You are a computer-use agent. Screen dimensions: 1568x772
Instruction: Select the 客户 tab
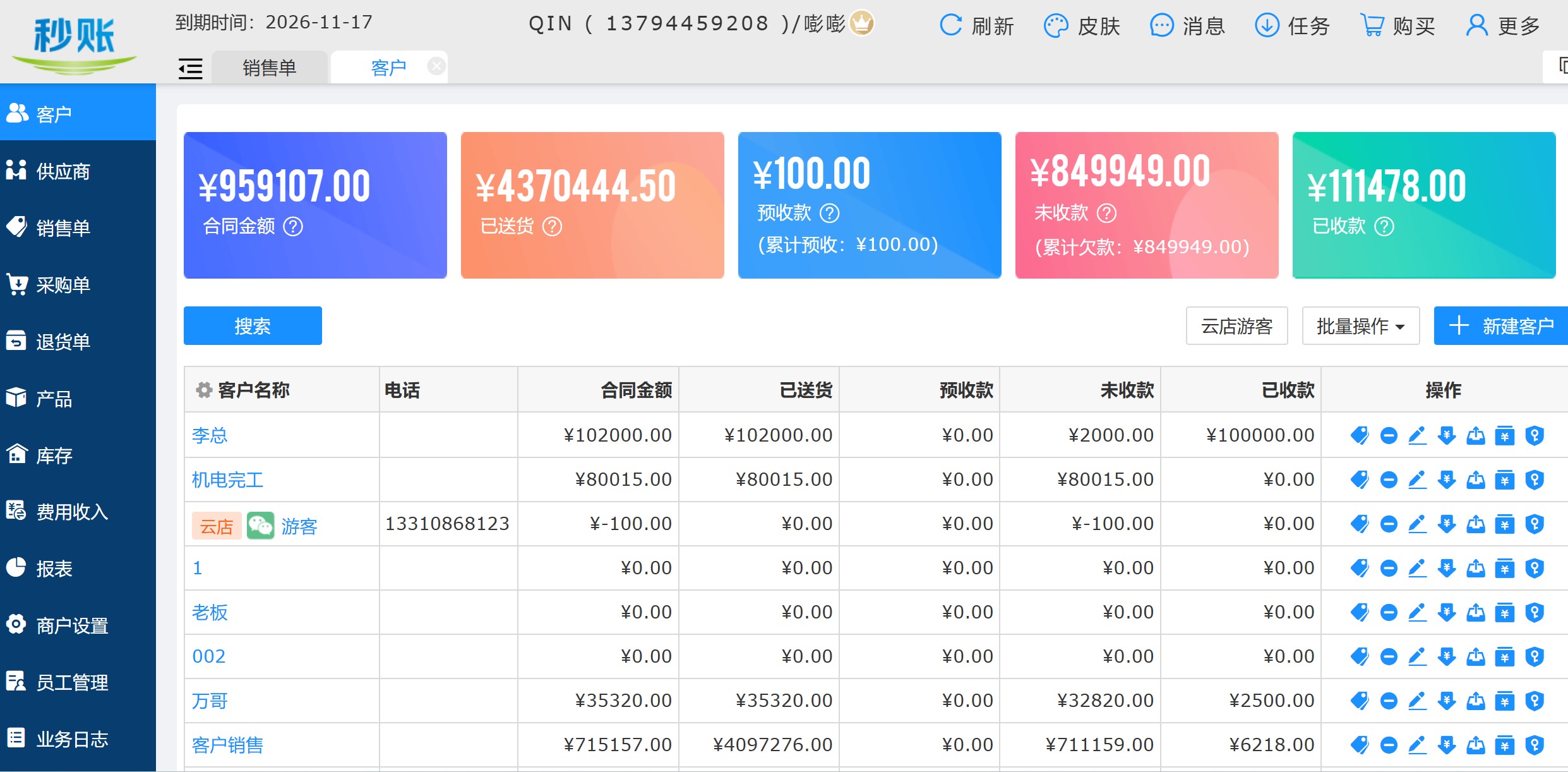(388, 67)
